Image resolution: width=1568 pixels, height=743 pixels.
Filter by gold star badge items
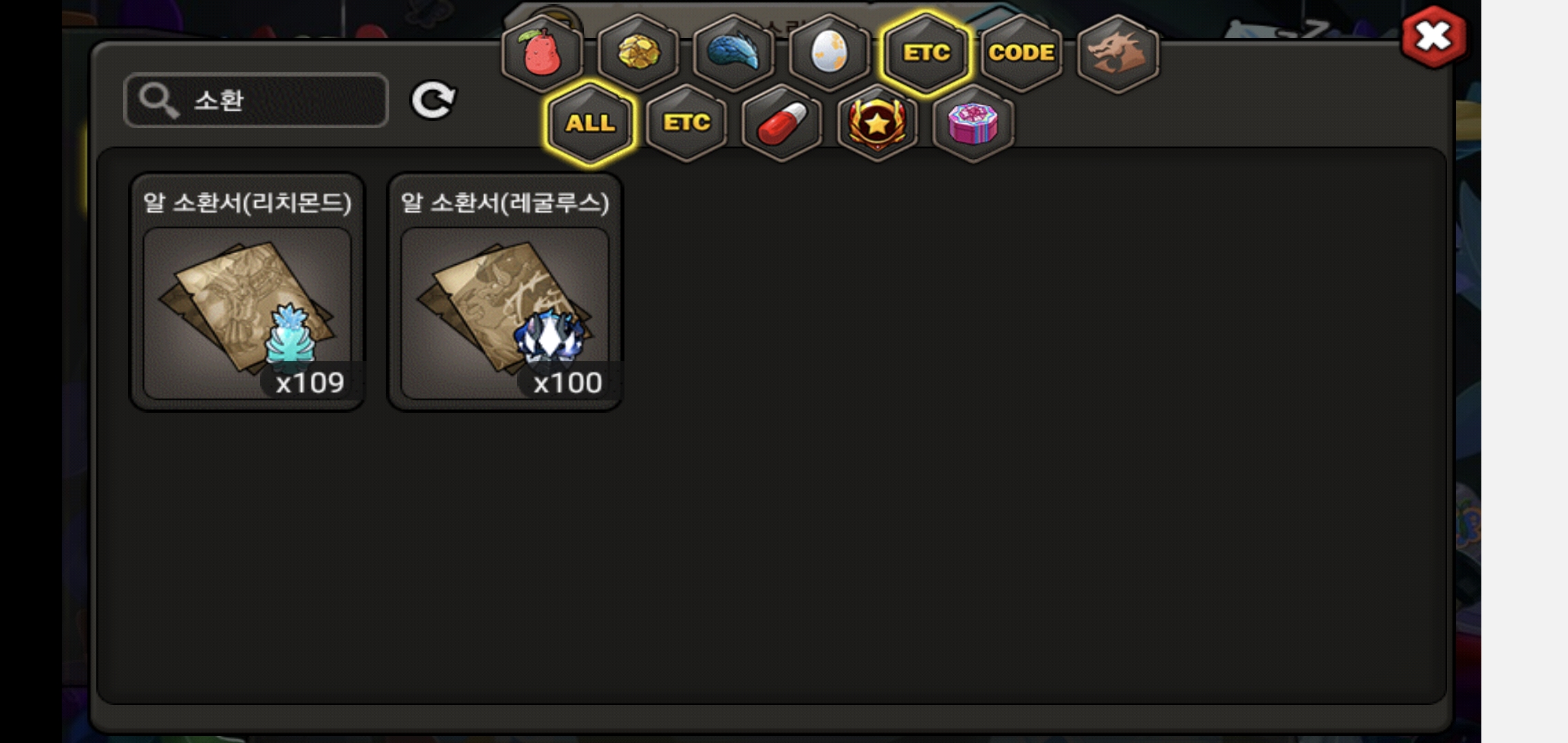pyautogui.click(x=878, y=123)
